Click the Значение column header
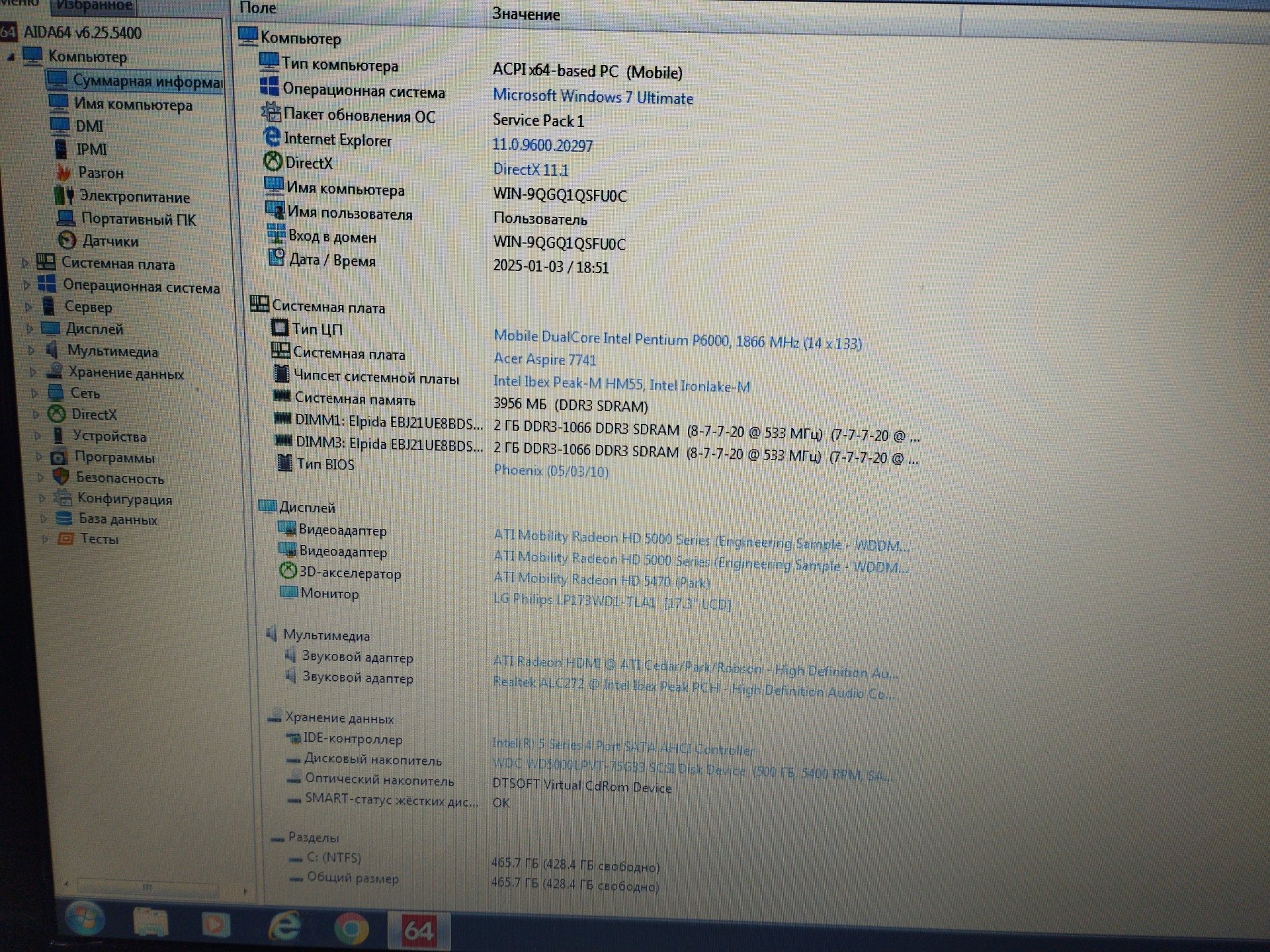Viewport: 1270px width, 952px height. click(x=526, y=14)
